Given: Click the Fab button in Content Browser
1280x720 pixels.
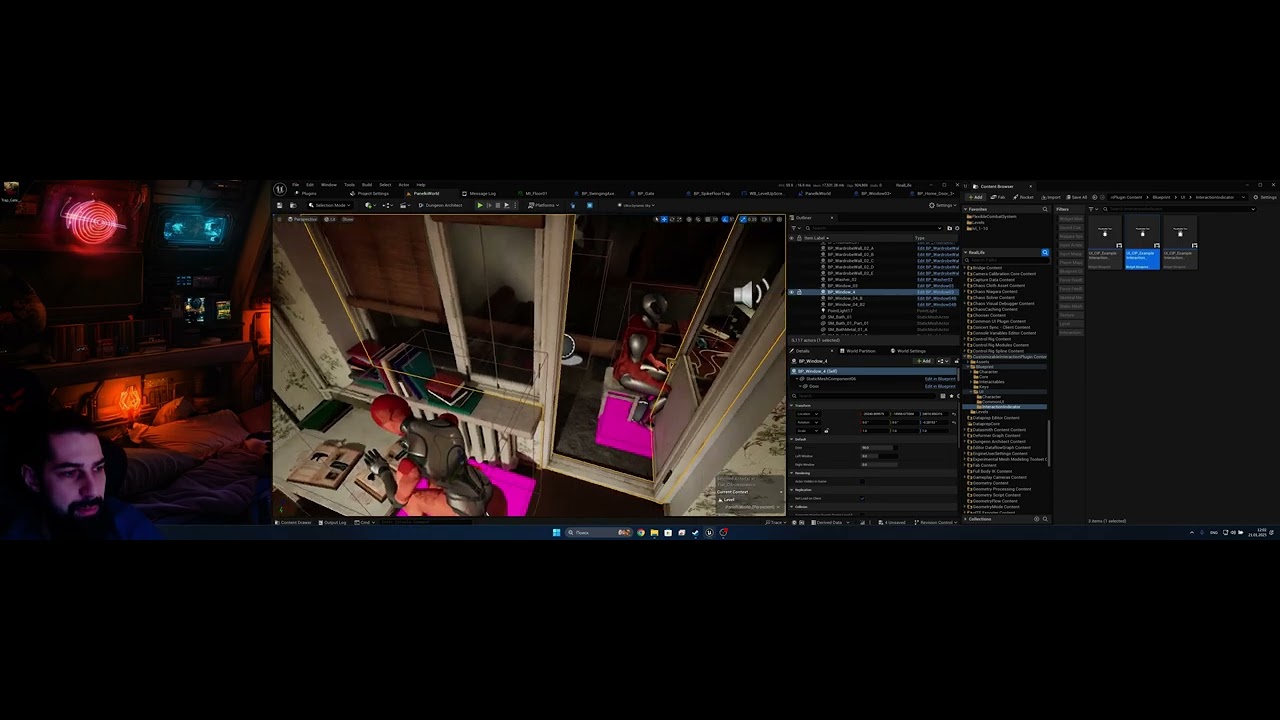Looking at the screenshot, I should pos(997,197).
